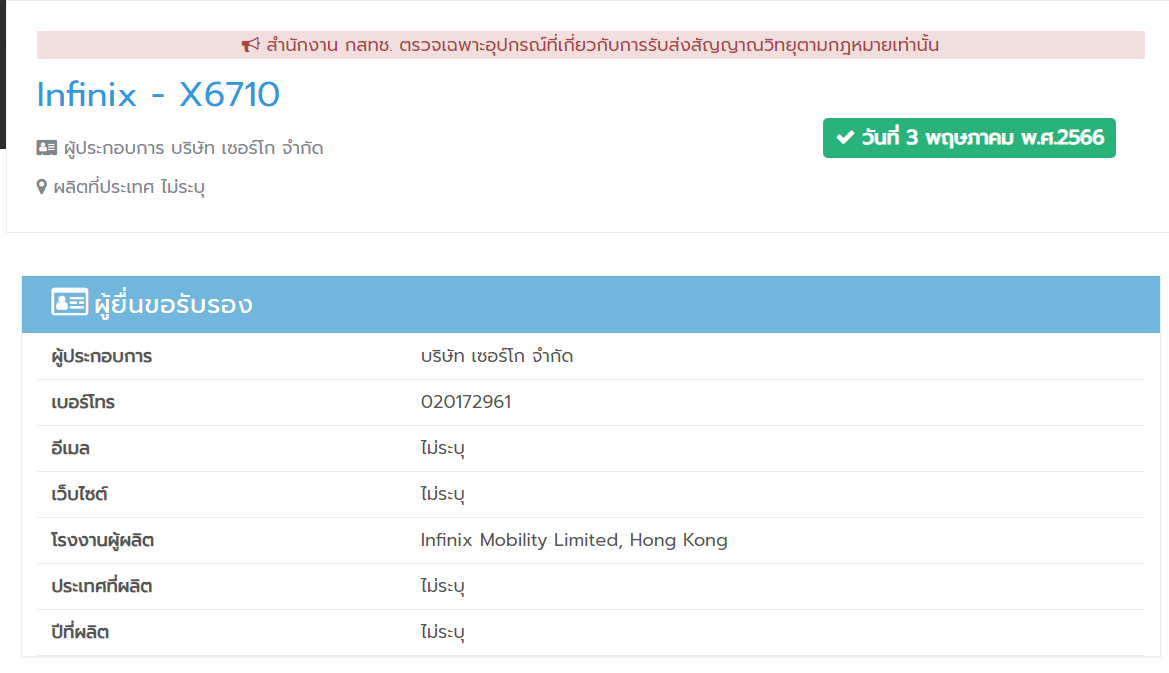1169x673 pixels.
Task: Click the ผู้ประกอบการ label in the table
Action: (x=102, y=356)
